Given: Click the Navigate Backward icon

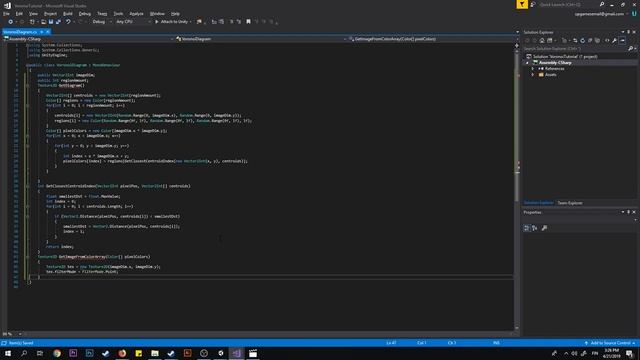Looking at the screenshot, I should click(11, 22).
